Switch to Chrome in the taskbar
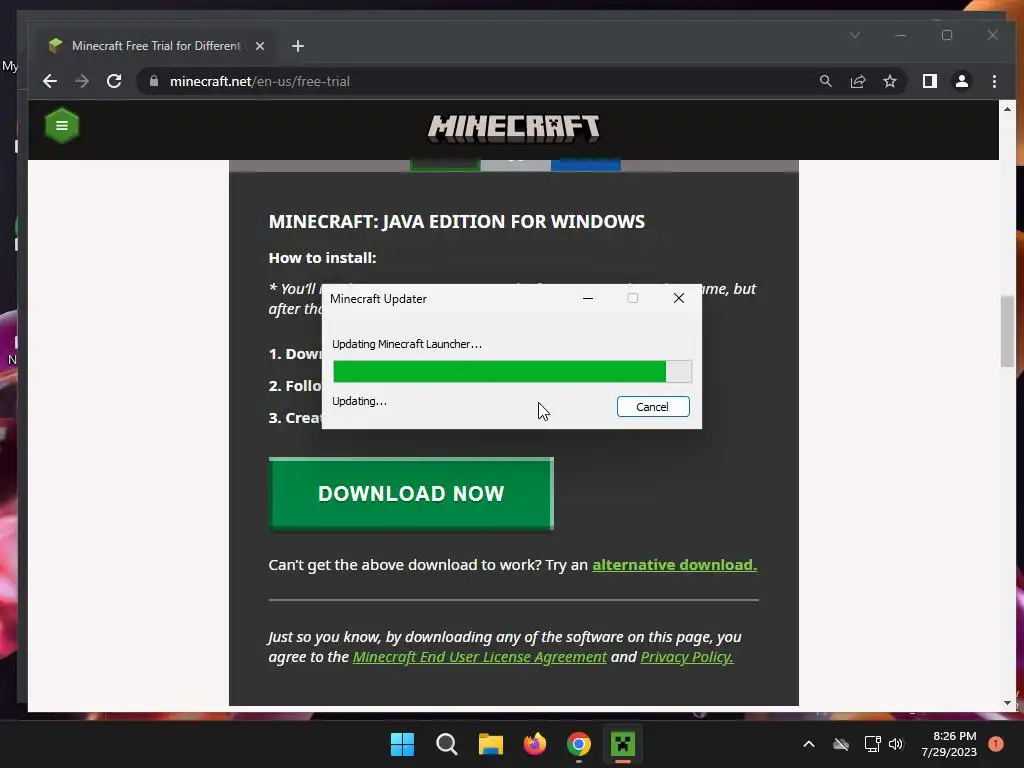 [579, 744]
